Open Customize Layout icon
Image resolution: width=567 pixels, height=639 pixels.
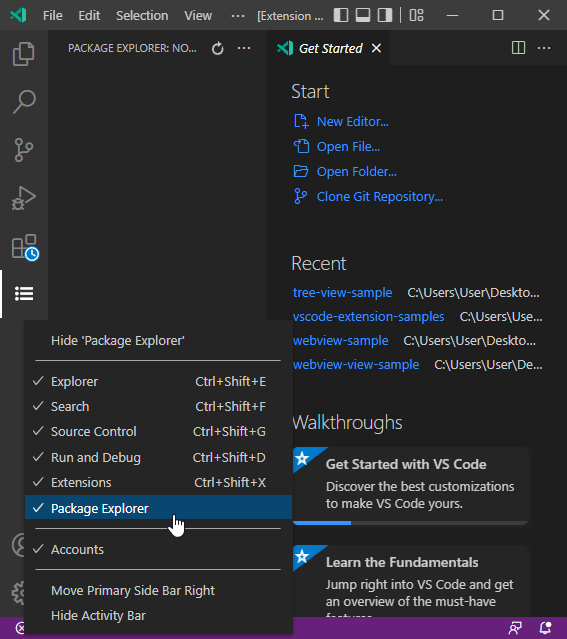pyautogui.click(x=417, y=15)
